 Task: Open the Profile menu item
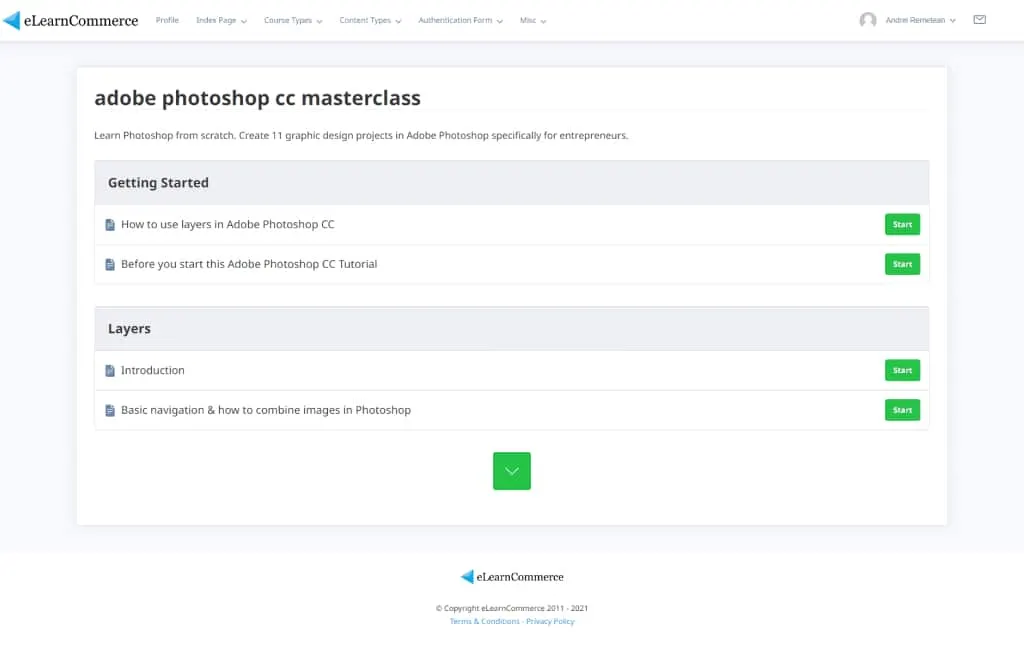tap(167, 20)
